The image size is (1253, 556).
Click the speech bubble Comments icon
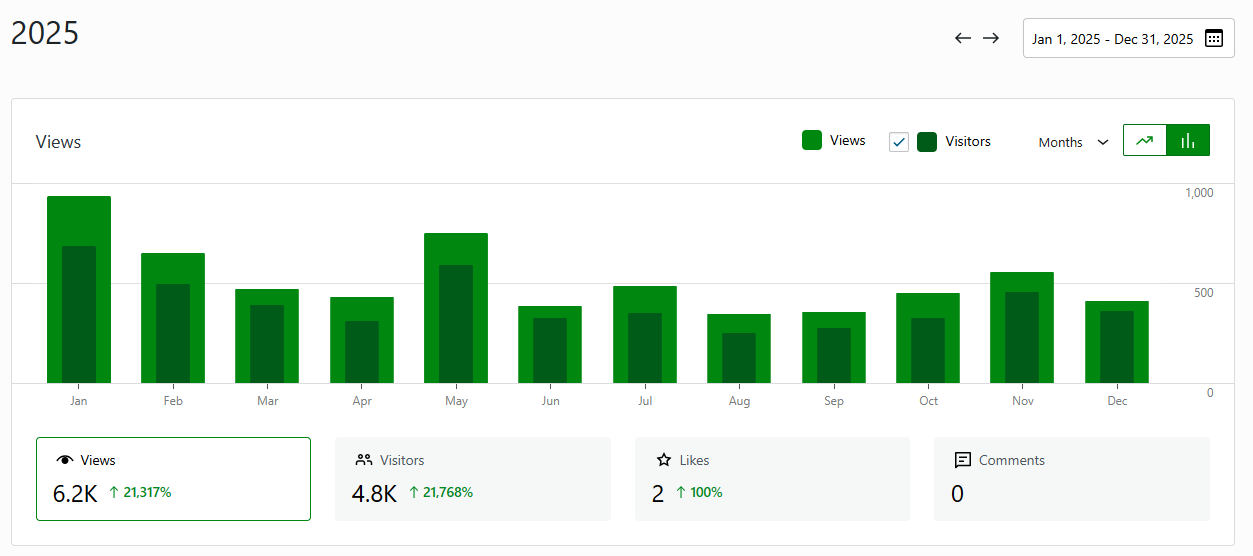pos(963,460)
